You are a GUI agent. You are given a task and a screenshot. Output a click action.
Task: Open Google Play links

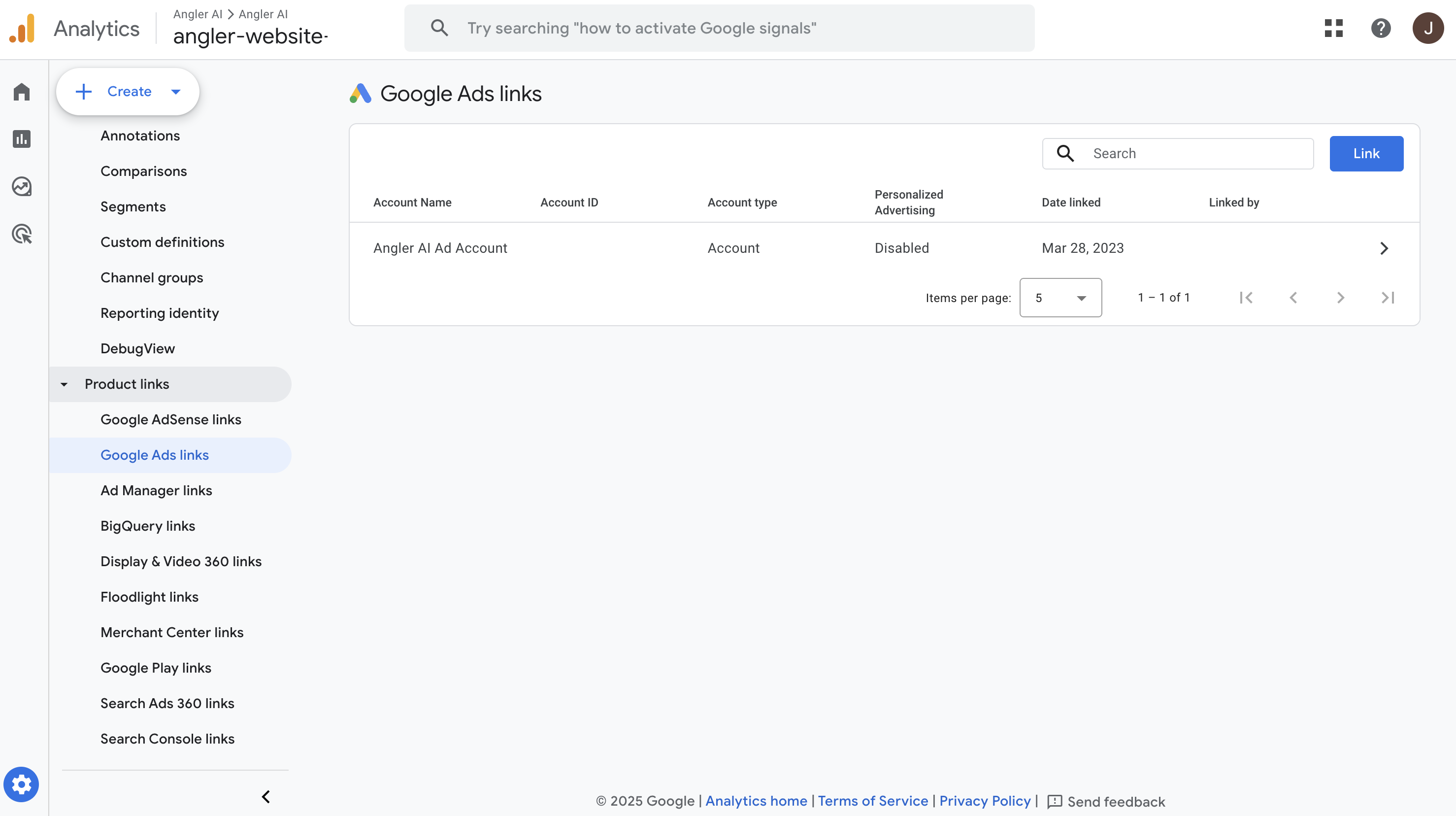156,668
